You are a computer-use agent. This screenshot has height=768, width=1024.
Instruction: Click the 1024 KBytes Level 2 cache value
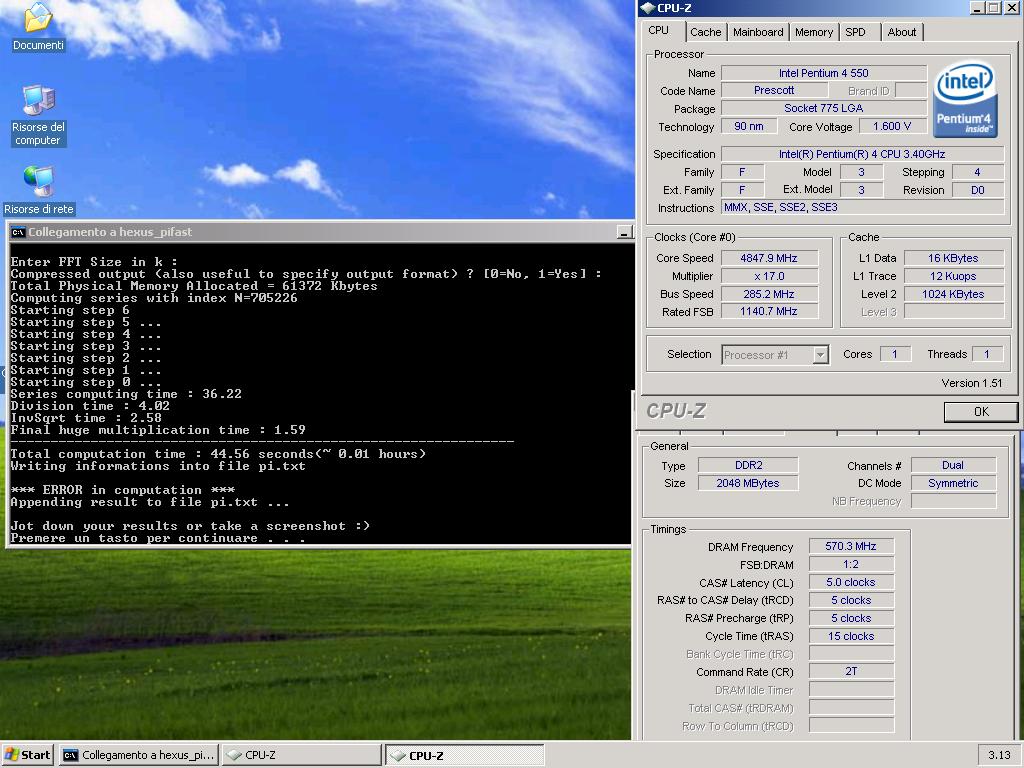(953, 294)
